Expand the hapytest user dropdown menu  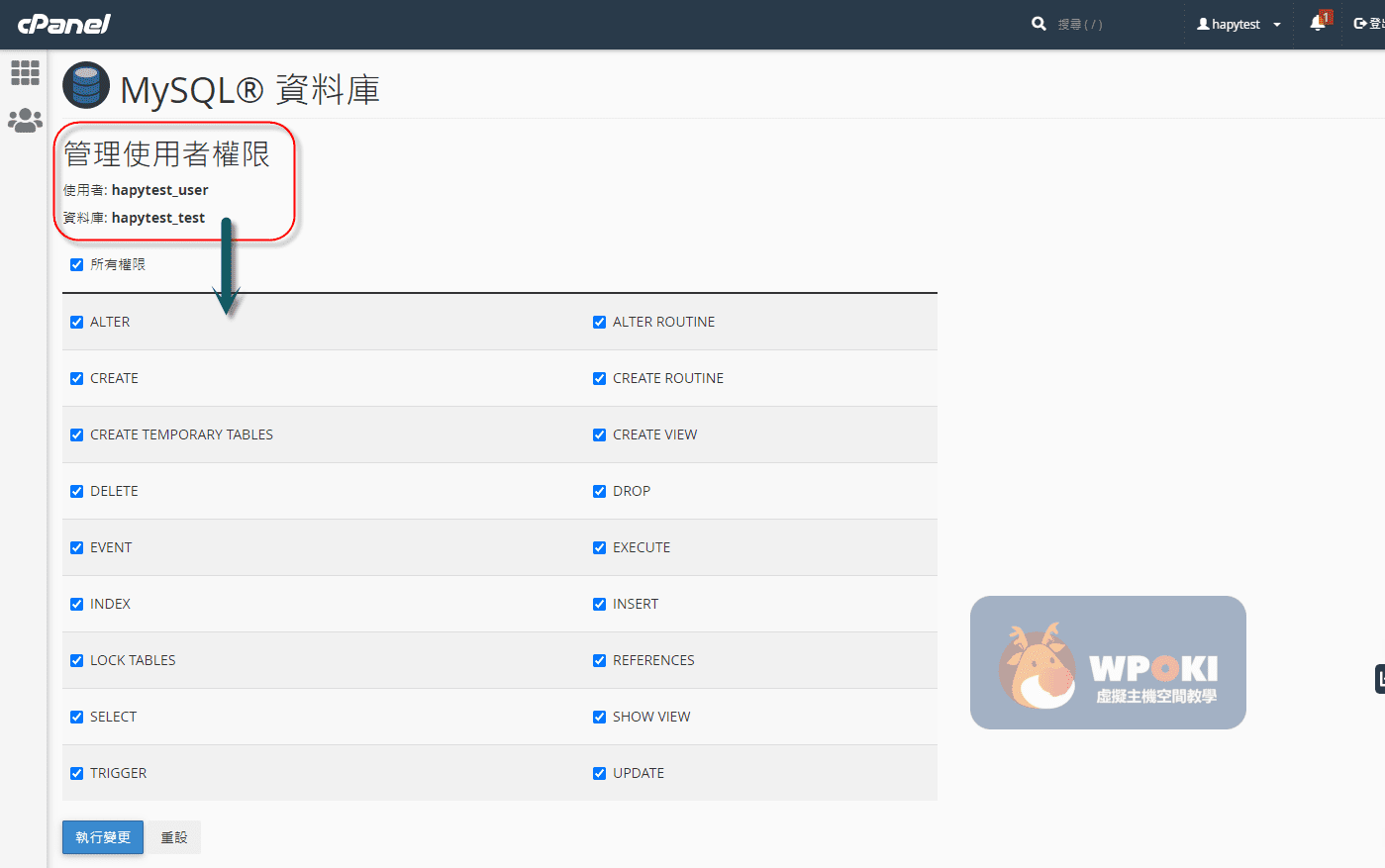click(1236, 24)
